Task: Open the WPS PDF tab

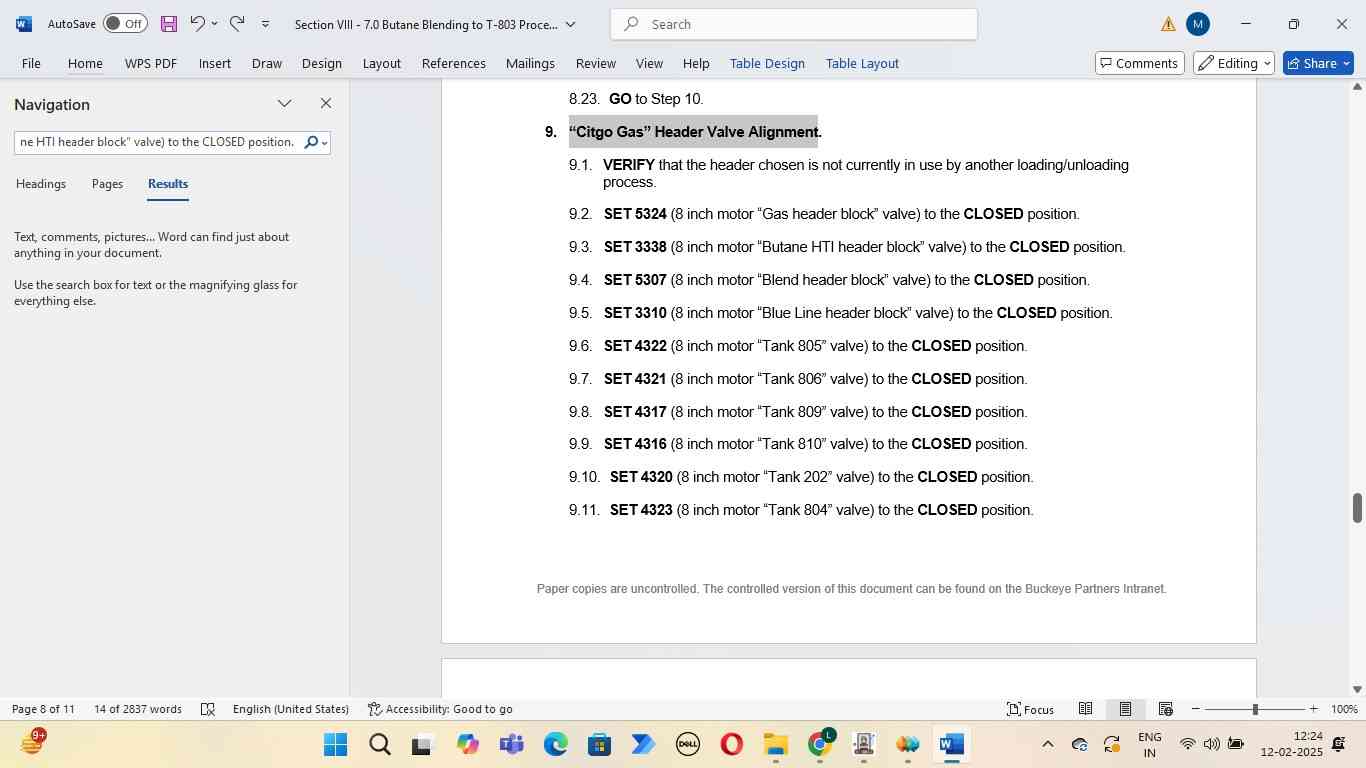Action: tap(151, 63)
